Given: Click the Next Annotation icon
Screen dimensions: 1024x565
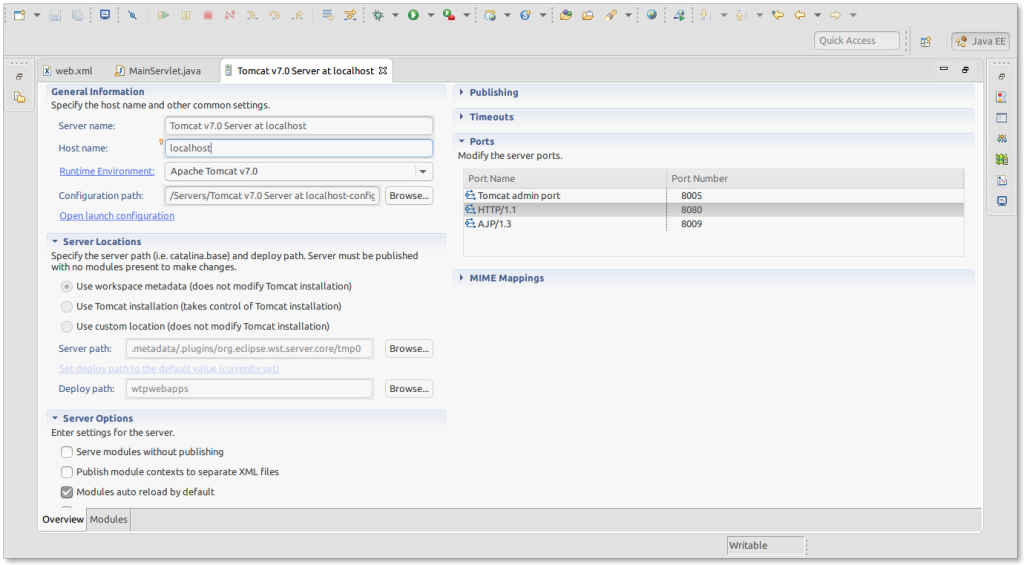Looking at the screenshot, I should click(705, 15).
